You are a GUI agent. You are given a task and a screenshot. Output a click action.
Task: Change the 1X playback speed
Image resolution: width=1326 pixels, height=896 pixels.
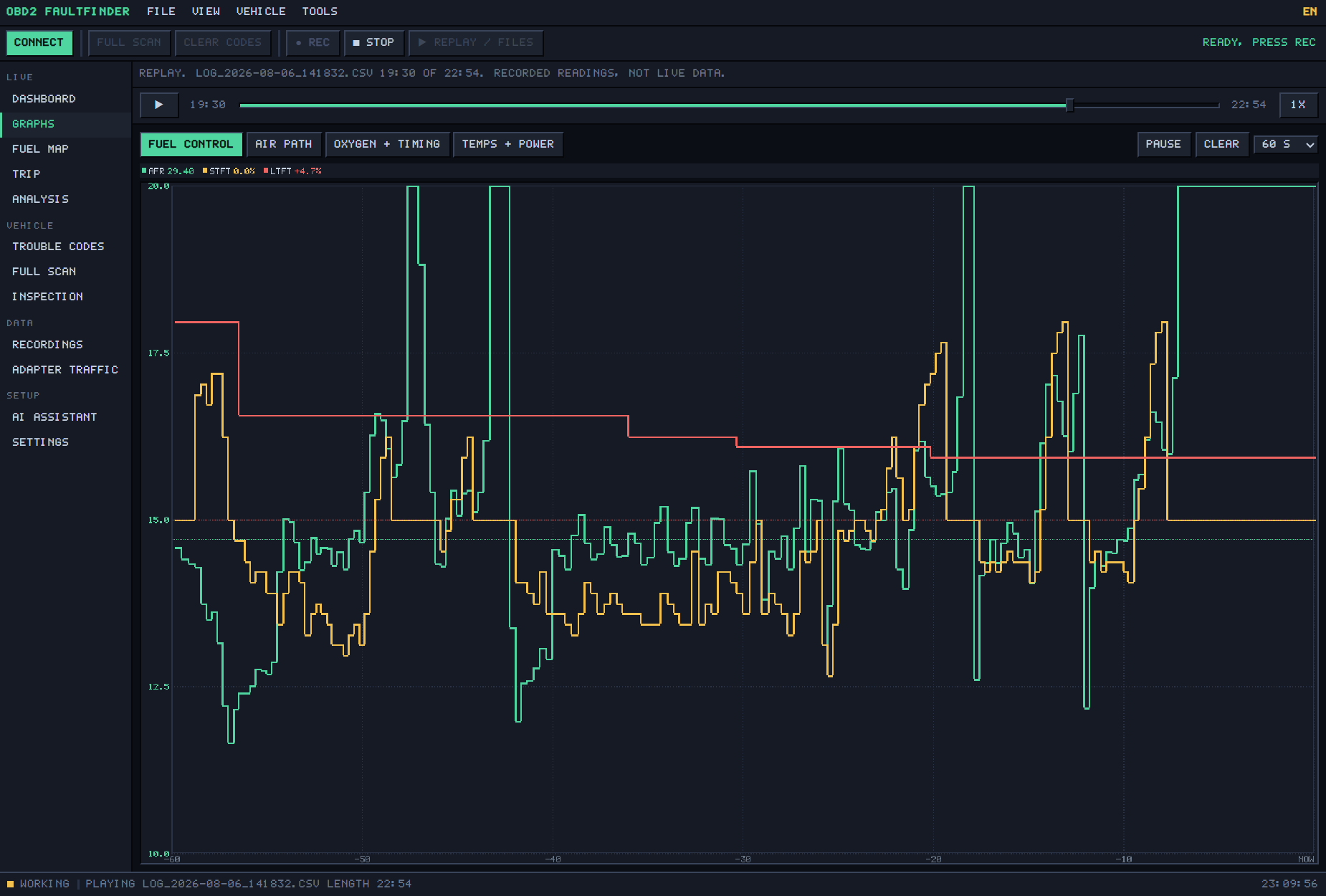(x=1298, y=105)
